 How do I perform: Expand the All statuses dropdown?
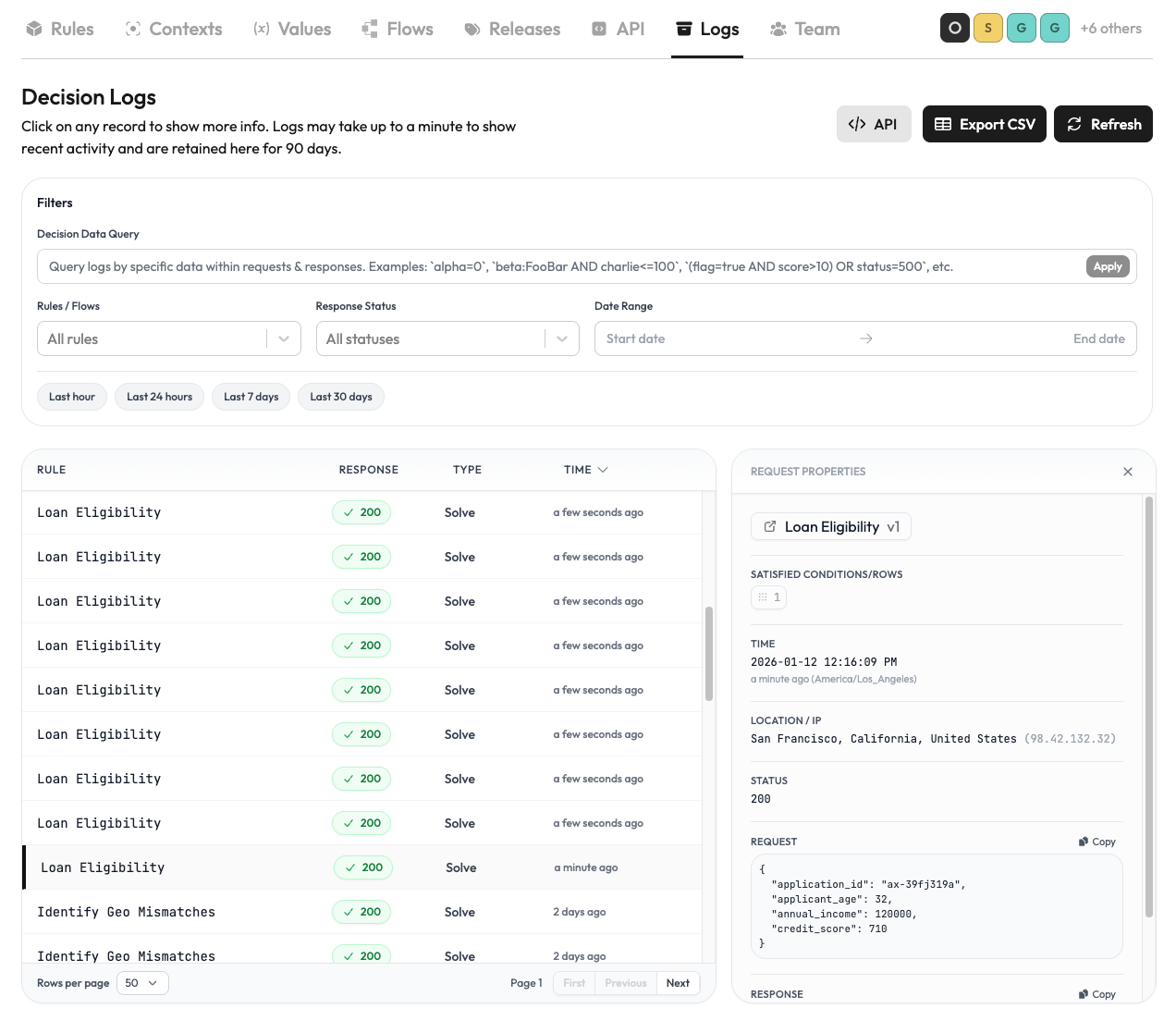pos(447,339)
